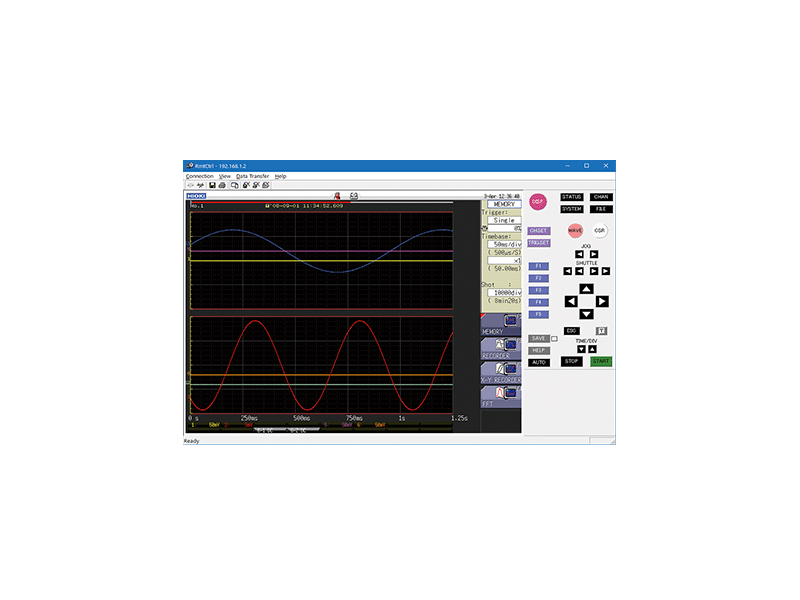Click the right cursor arrow key

tap(602, 302)
